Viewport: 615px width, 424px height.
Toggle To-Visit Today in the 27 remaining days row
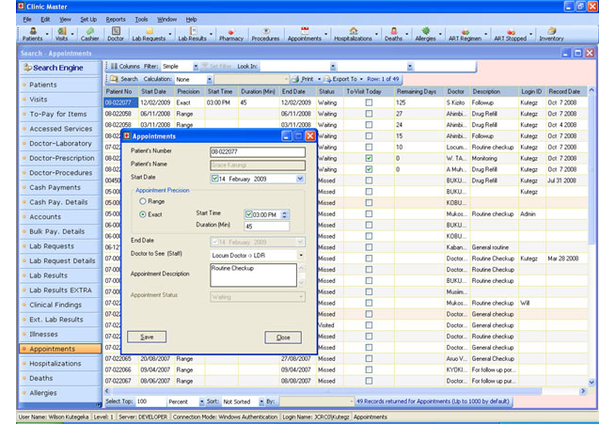(x=369, y=113)
